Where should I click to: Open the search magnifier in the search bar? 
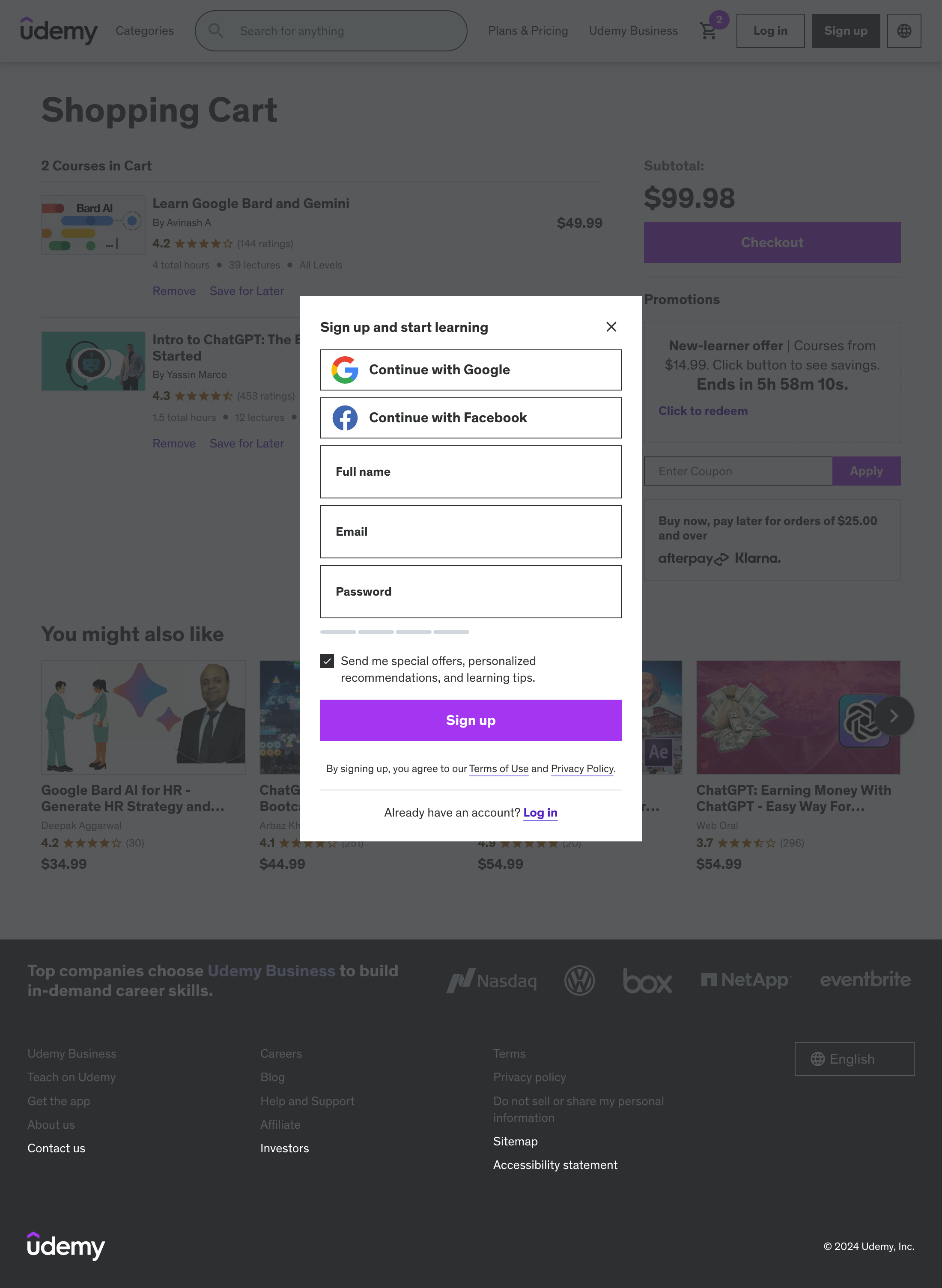(216, 31)
